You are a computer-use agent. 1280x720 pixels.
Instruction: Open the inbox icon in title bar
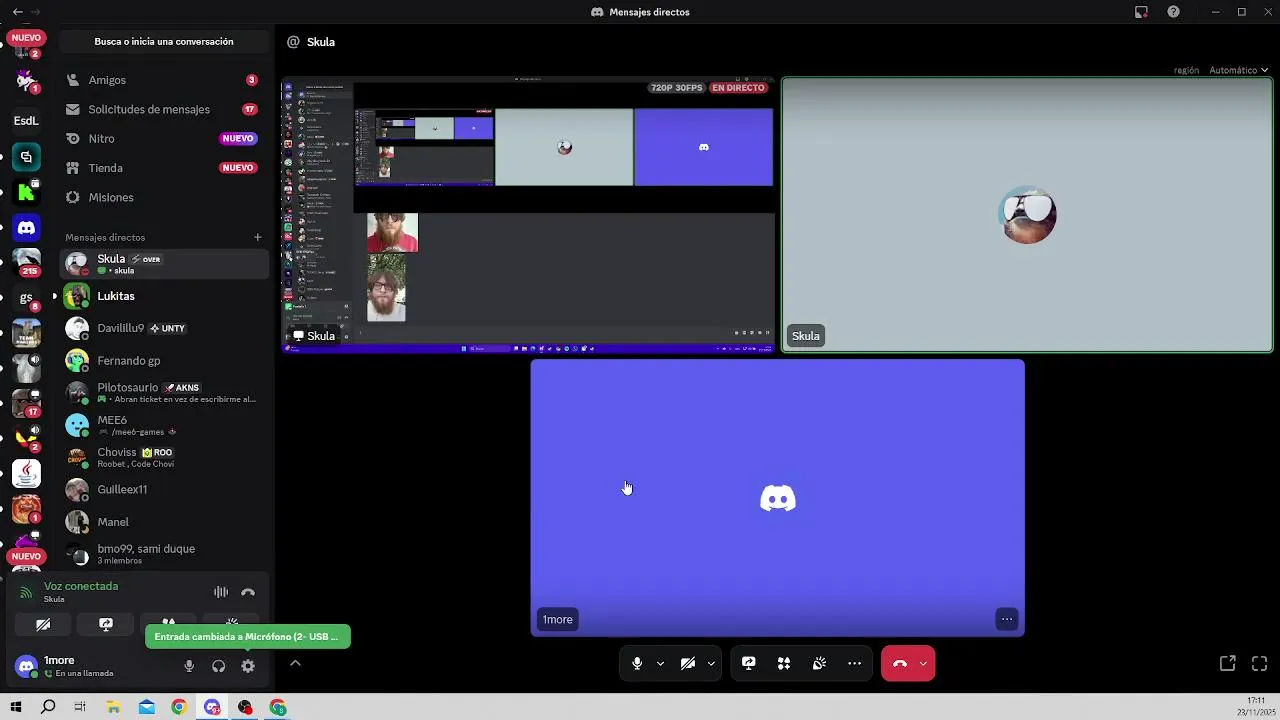(1141, 12)
